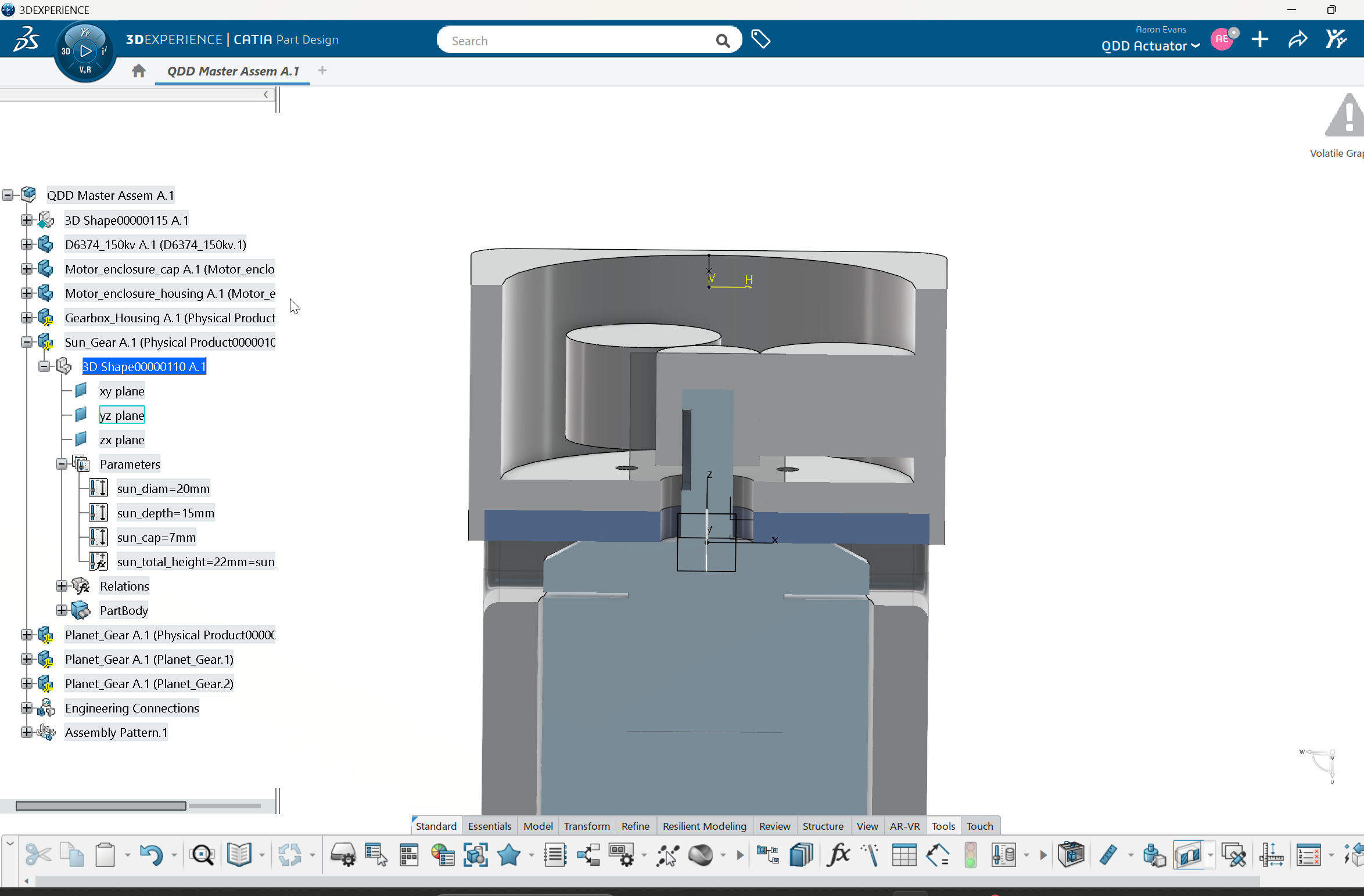Open the Resilient Modeling tab
1364x896 pixels.
click(x=704, y=826)
